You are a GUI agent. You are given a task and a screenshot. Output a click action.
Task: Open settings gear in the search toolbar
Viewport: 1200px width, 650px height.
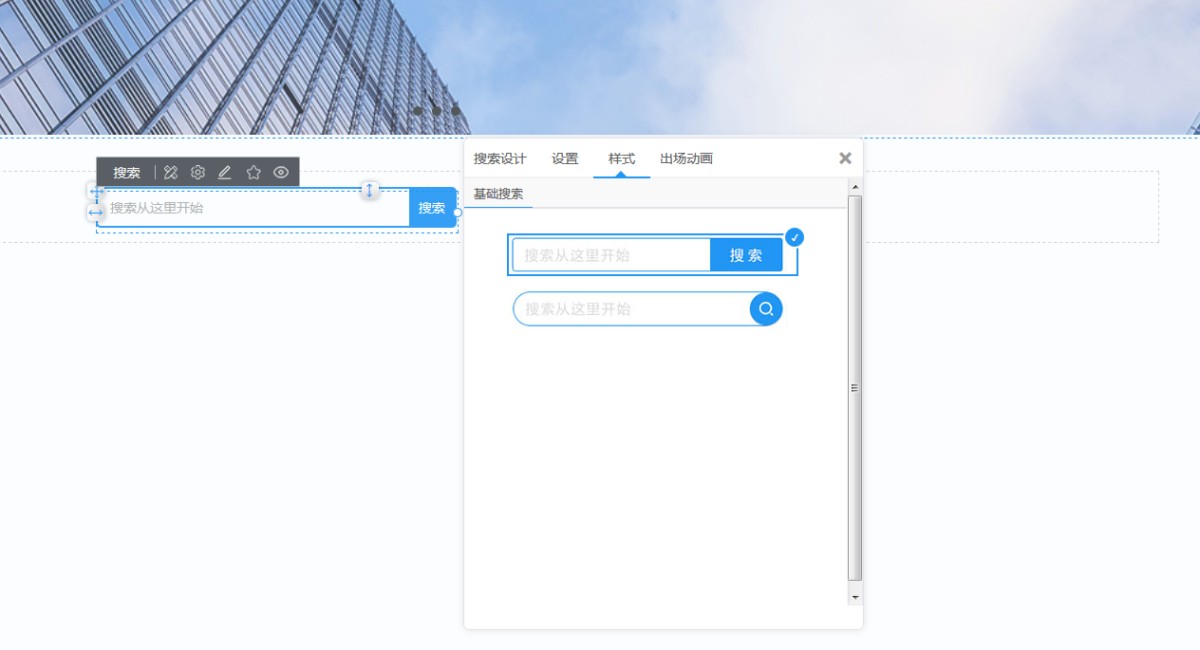[x=198, y=173]
